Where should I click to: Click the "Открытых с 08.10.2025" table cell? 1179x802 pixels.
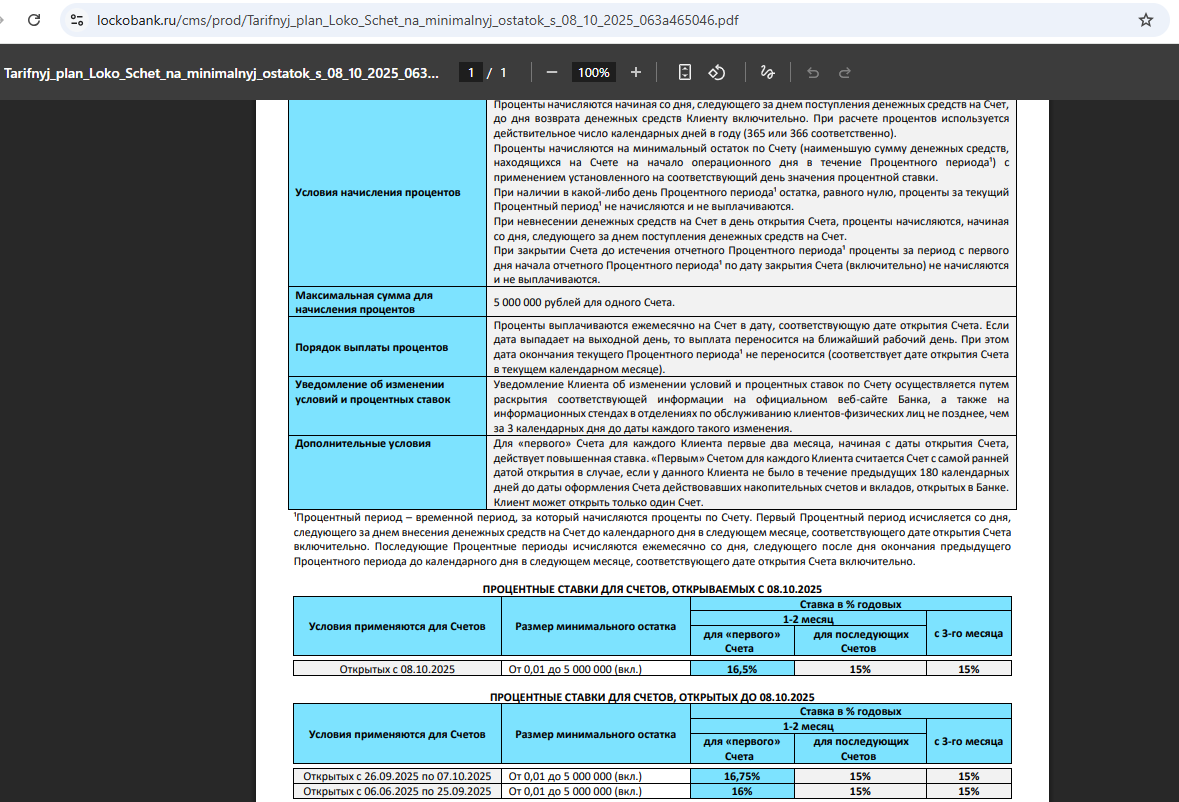point(397,669)
